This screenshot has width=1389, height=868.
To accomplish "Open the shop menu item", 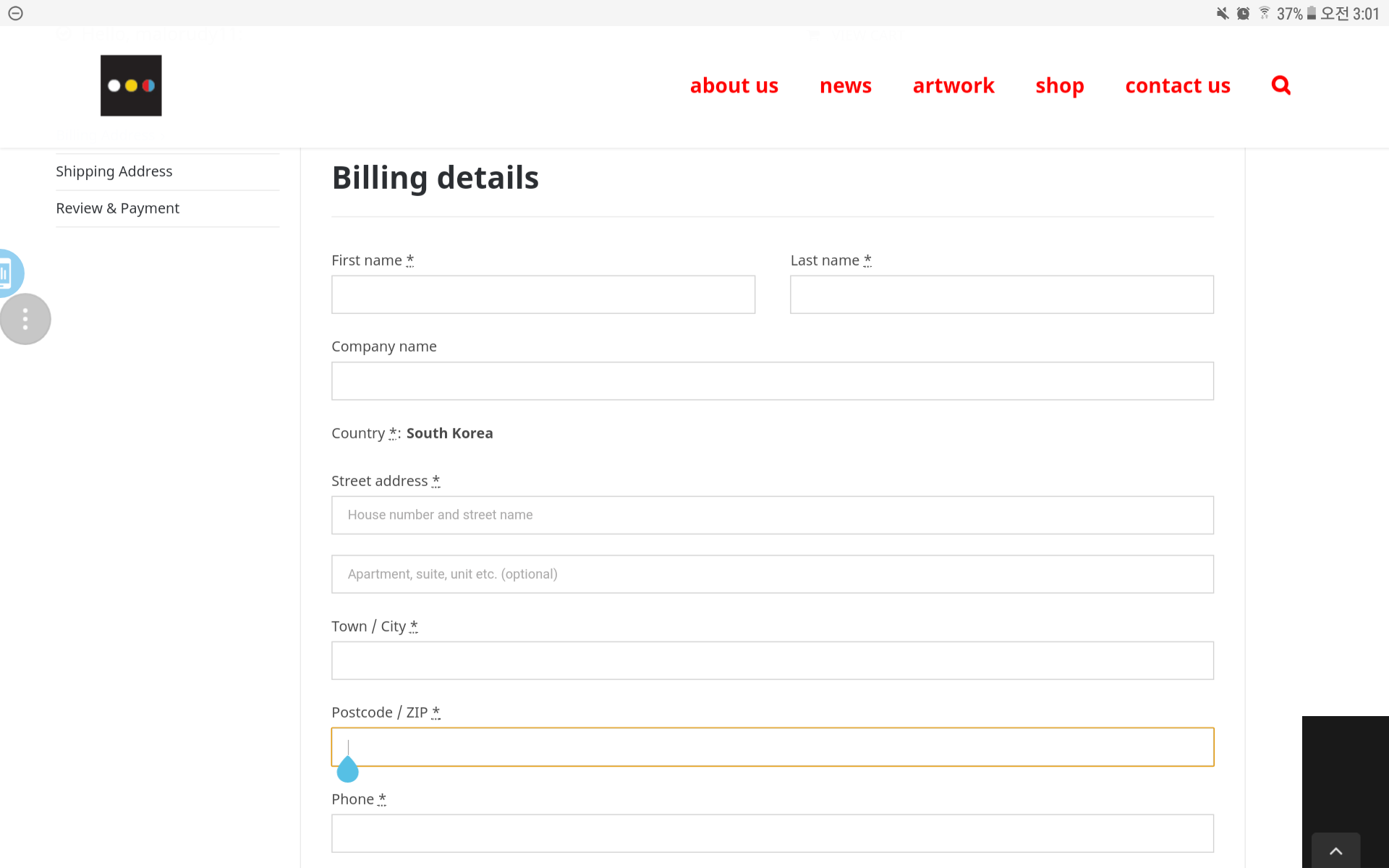I will click(x=1059, y=85).
